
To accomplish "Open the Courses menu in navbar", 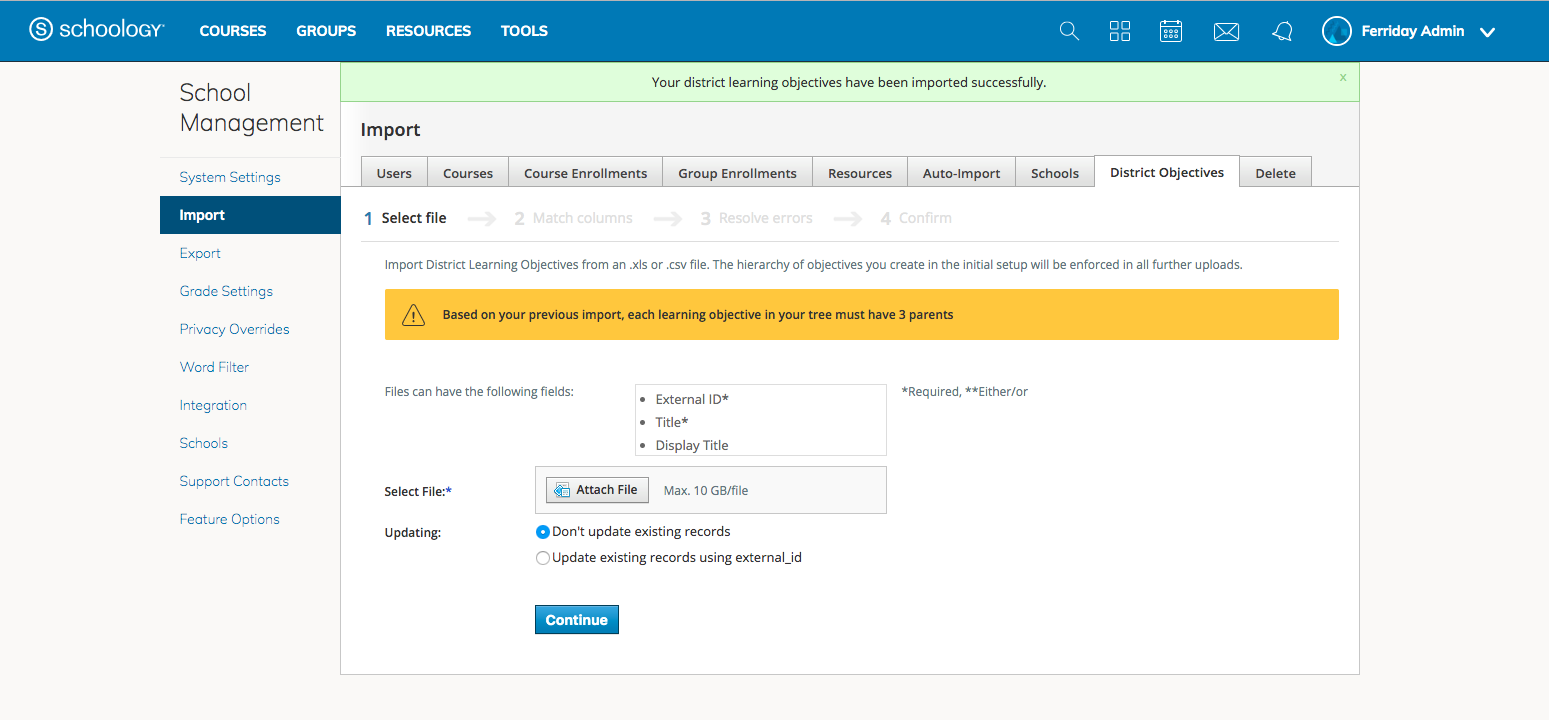I will 233,31.
